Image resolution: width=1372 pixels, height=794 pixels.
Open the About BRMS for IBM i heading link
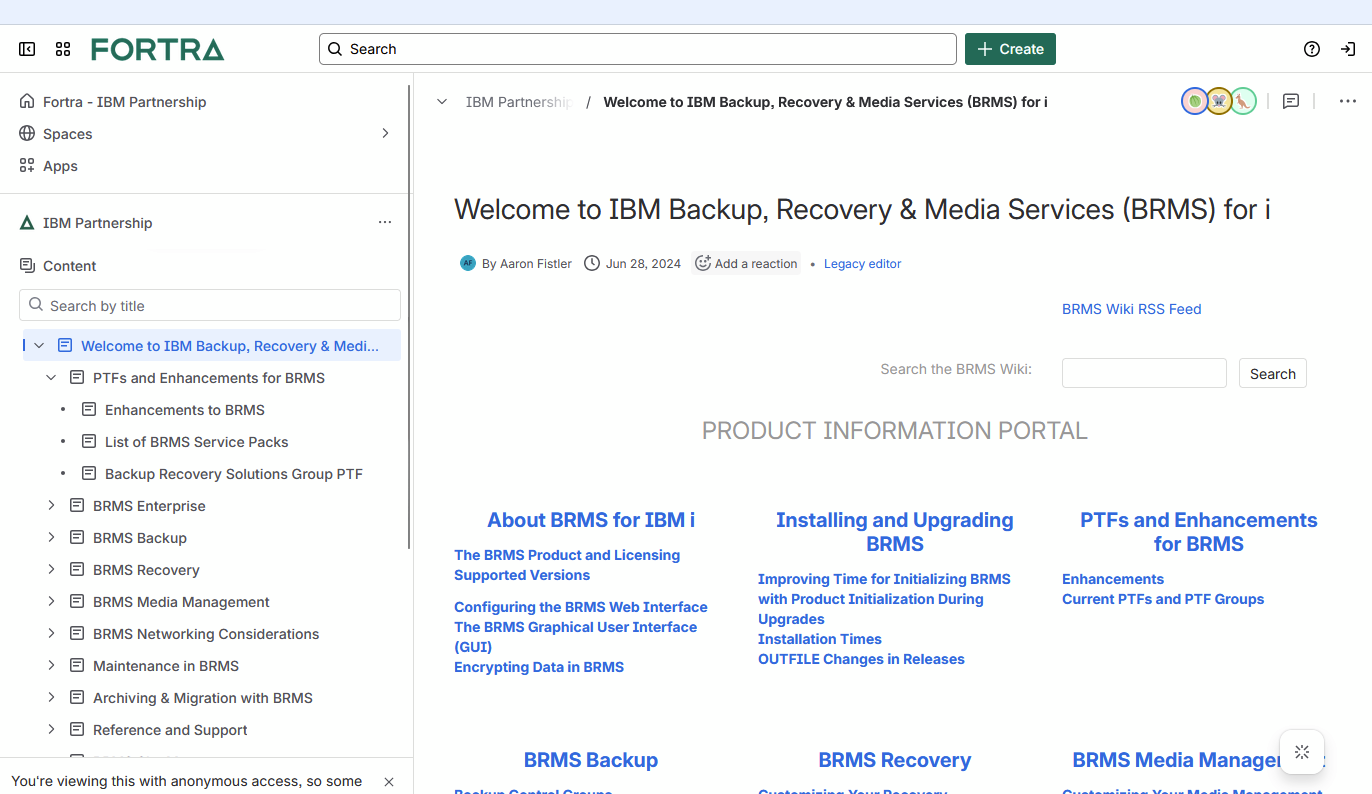coord(591,520)
